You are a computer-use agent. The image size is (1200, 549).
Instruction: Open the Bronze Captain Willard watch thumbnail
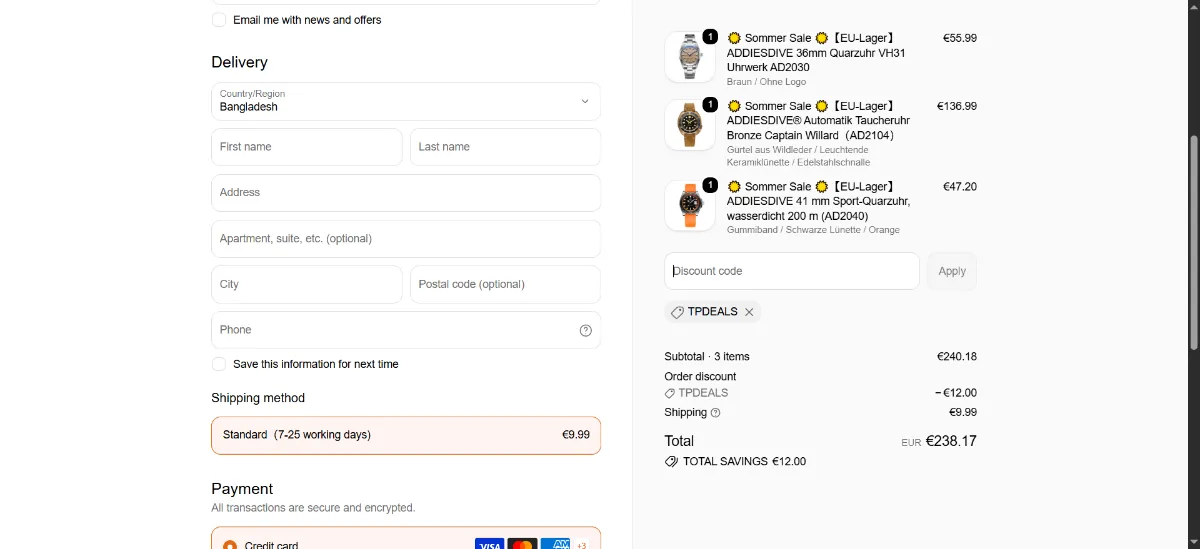click(x=690, y=124)
